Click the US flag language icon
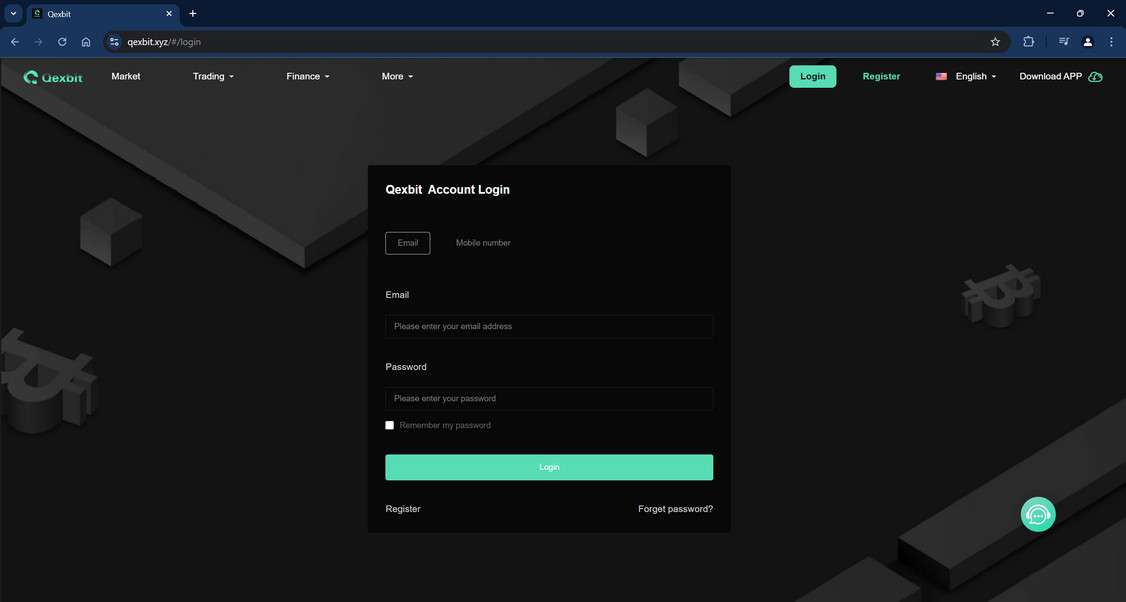 tap(940, 76)
